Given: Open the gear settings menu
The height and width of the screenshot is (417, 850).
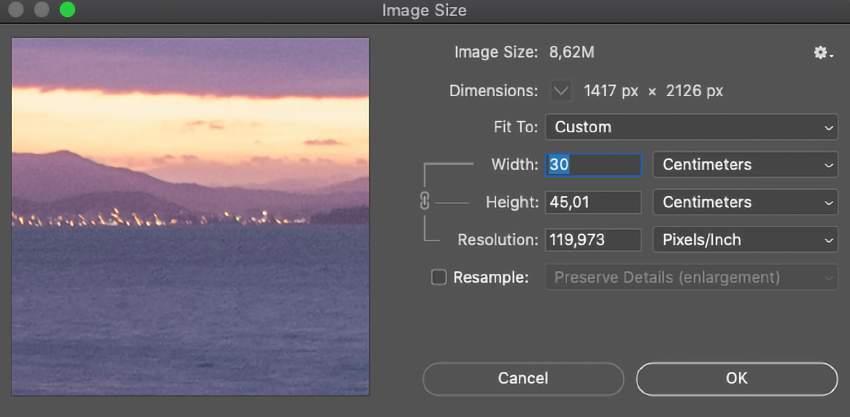Looking at the screenshot, I should point(822,52).
